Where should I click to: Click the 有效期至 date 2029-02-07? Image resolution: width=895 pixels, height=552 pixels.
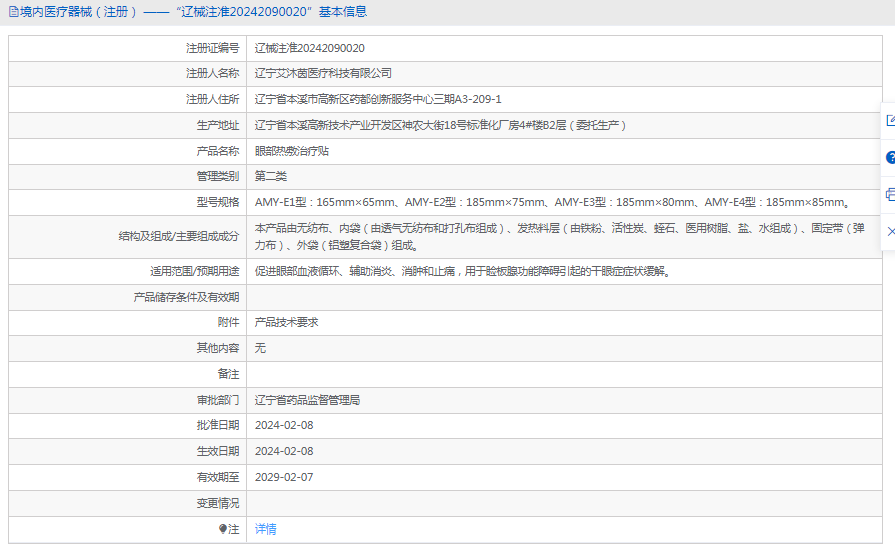(x=283, y=477)
